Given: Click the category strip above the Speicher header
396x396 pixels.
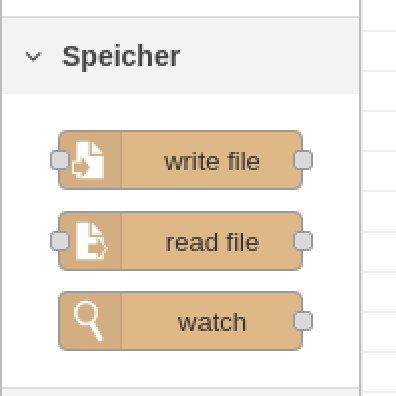Looking at the screenshot, I should (180, 8).
